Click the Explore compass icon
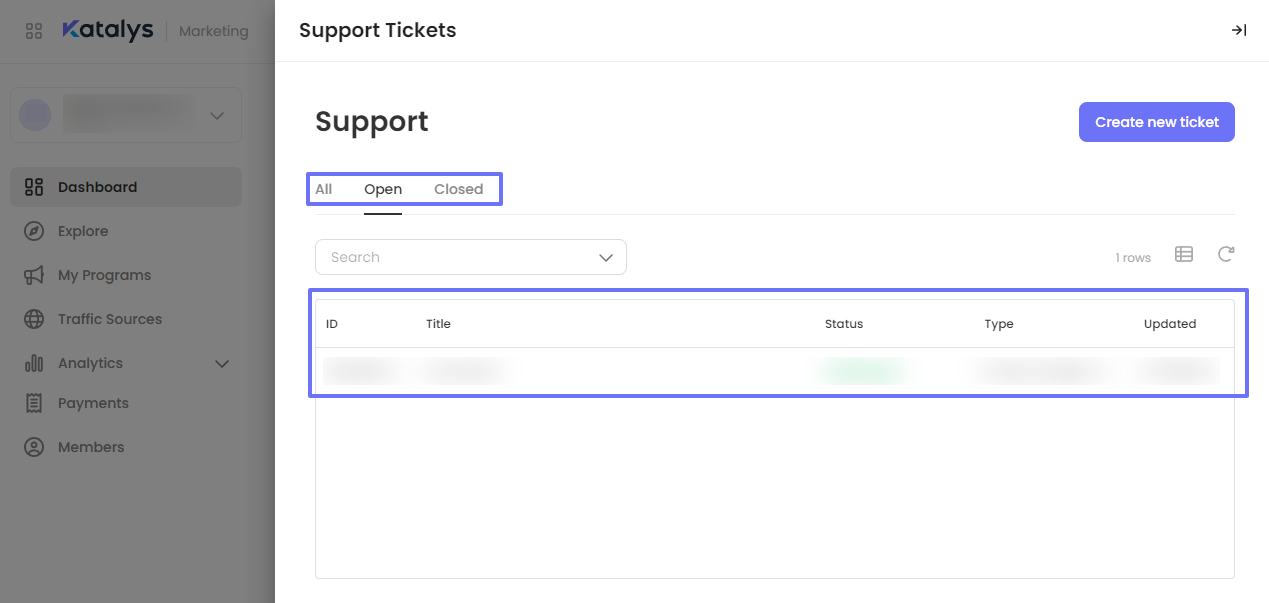Screen dimensions: 1269x603 (34, 231)
